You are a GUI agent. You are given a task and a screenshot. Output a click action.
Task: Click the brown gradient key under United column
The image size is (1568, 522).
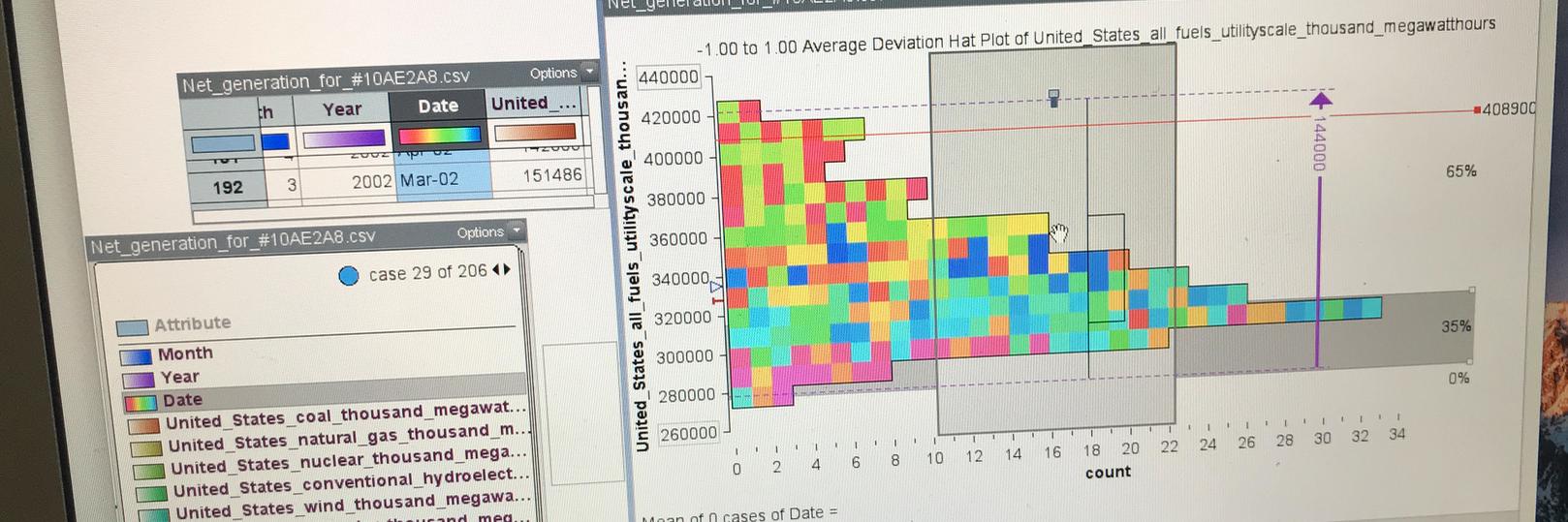coord(534,132)
